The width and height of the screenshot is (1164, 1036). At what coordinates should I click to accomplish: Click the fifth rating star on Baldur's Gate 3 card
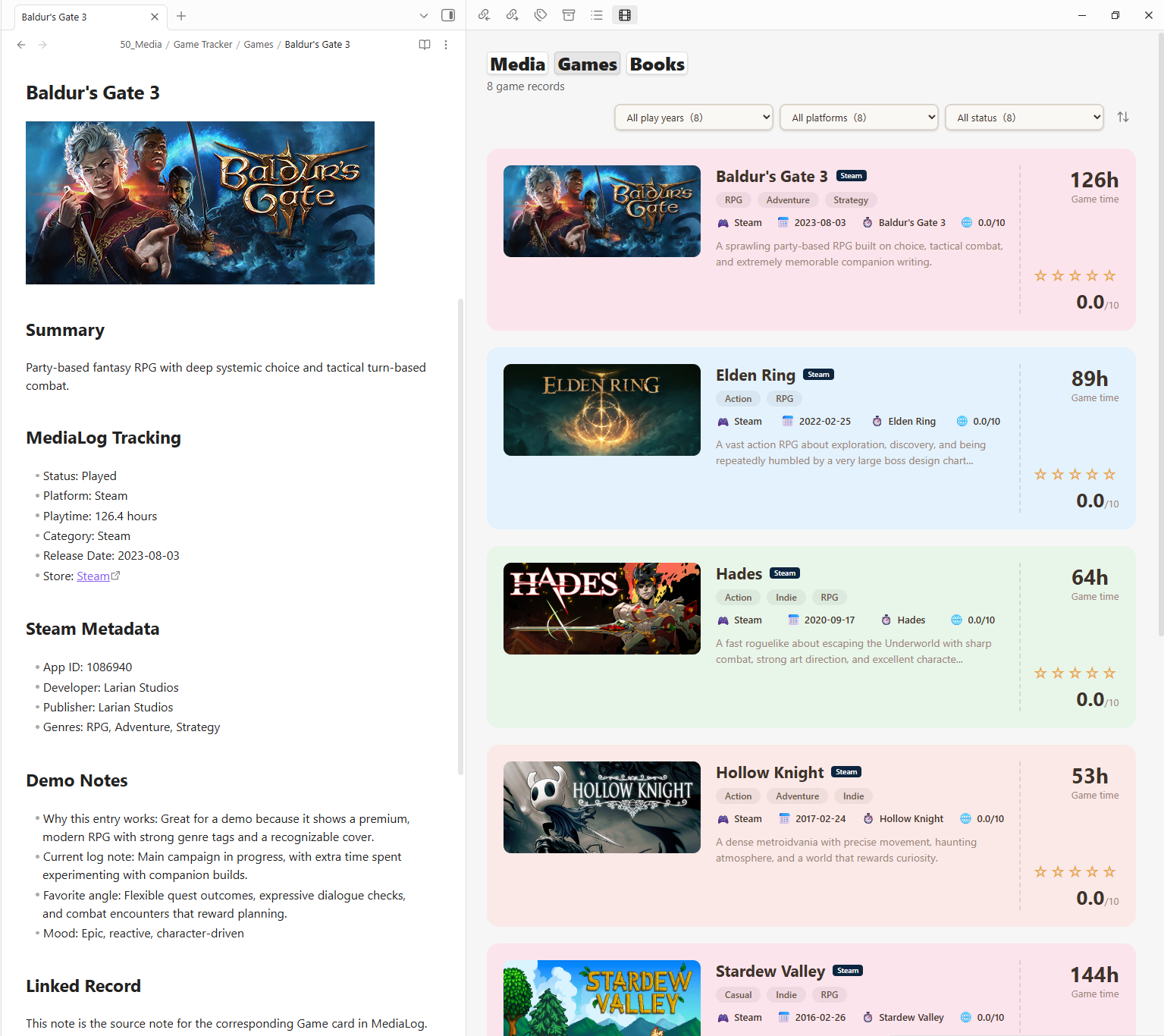[1109, 276]
